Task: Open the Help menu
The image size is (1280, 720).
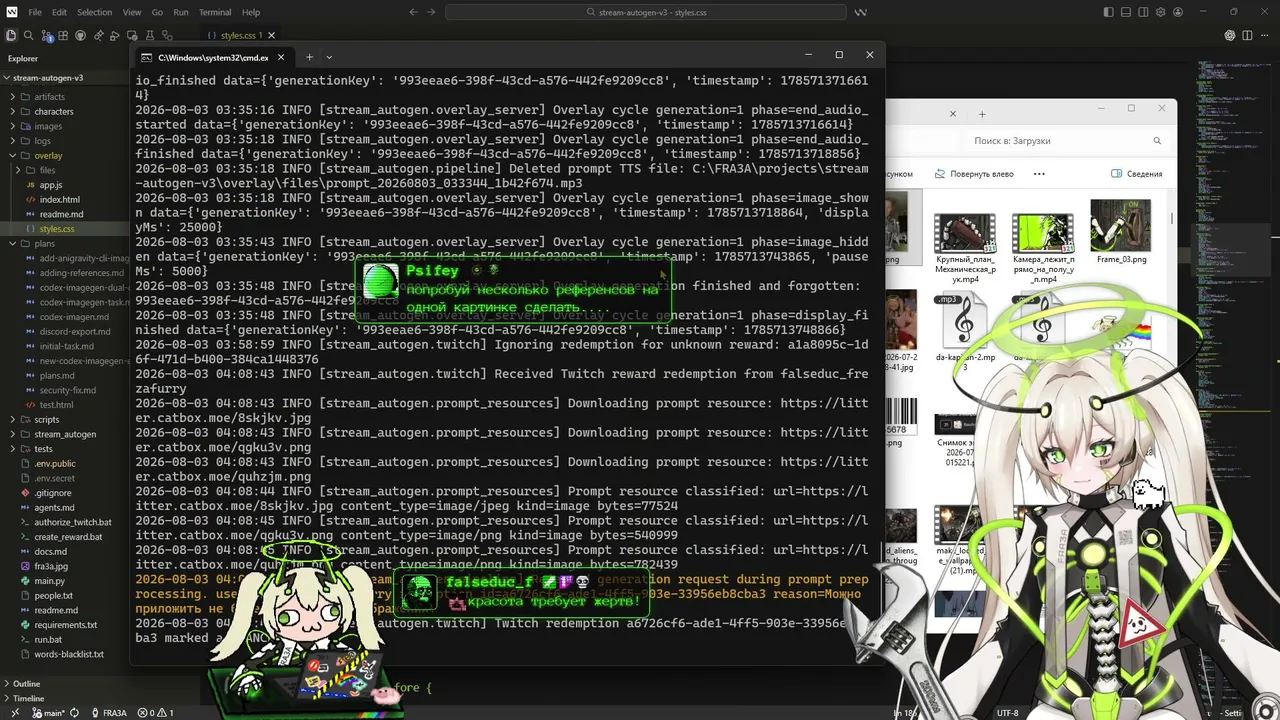Action: click(x=251, y=12)
